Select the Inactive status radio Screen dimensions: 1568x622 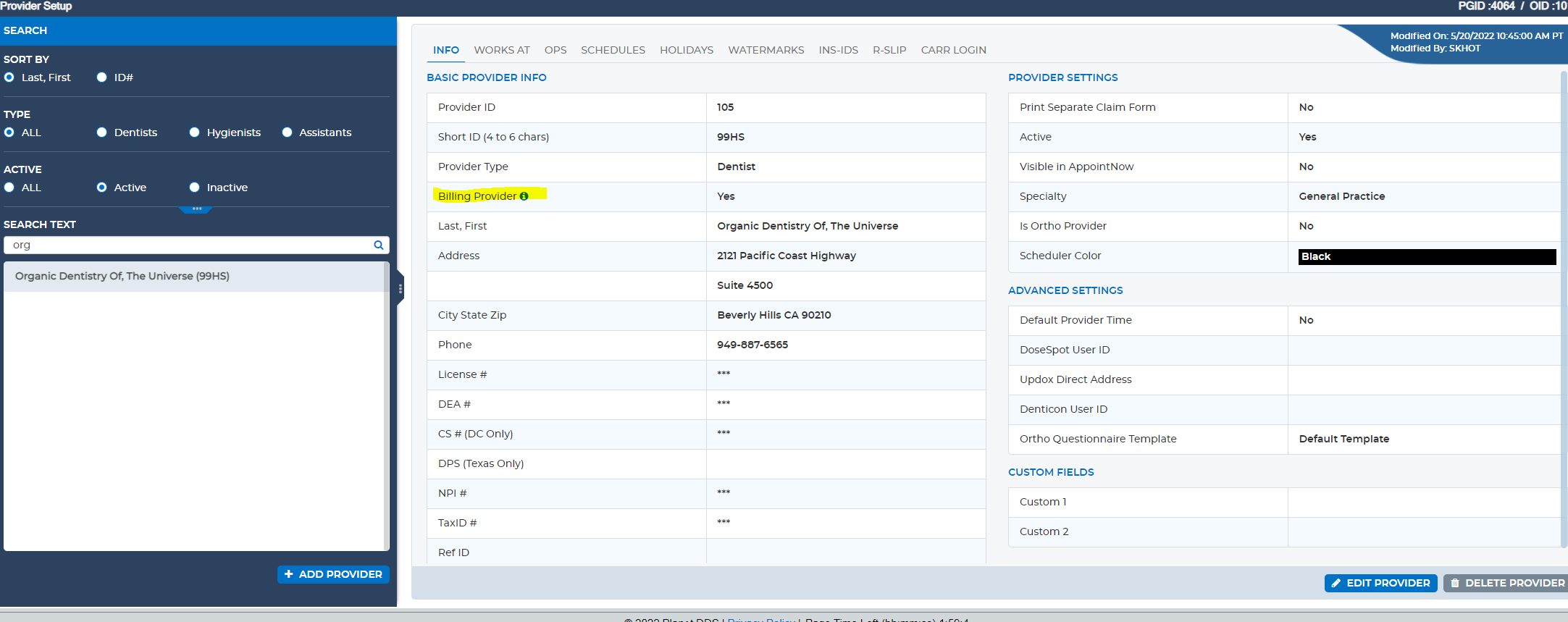pyautogui.click(x=195, y=188)
